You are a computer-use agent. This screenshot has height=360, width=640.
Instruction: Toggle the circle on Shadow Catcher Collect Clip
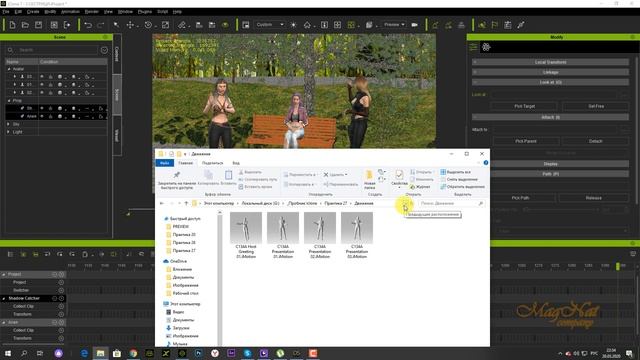[x=61, y=306]
